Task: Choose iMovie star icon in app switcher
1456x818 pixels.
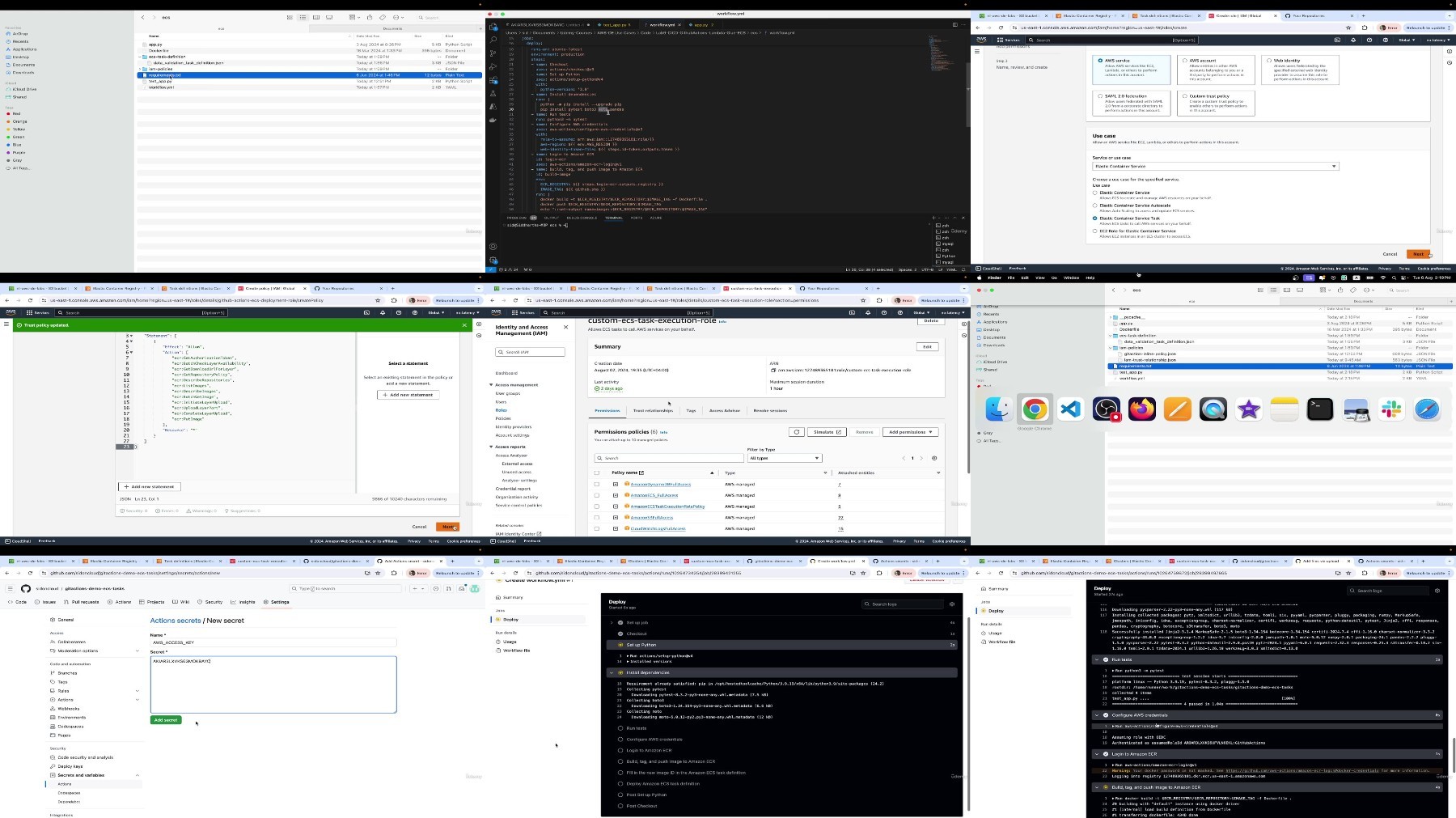Action: coord(1249,409)
